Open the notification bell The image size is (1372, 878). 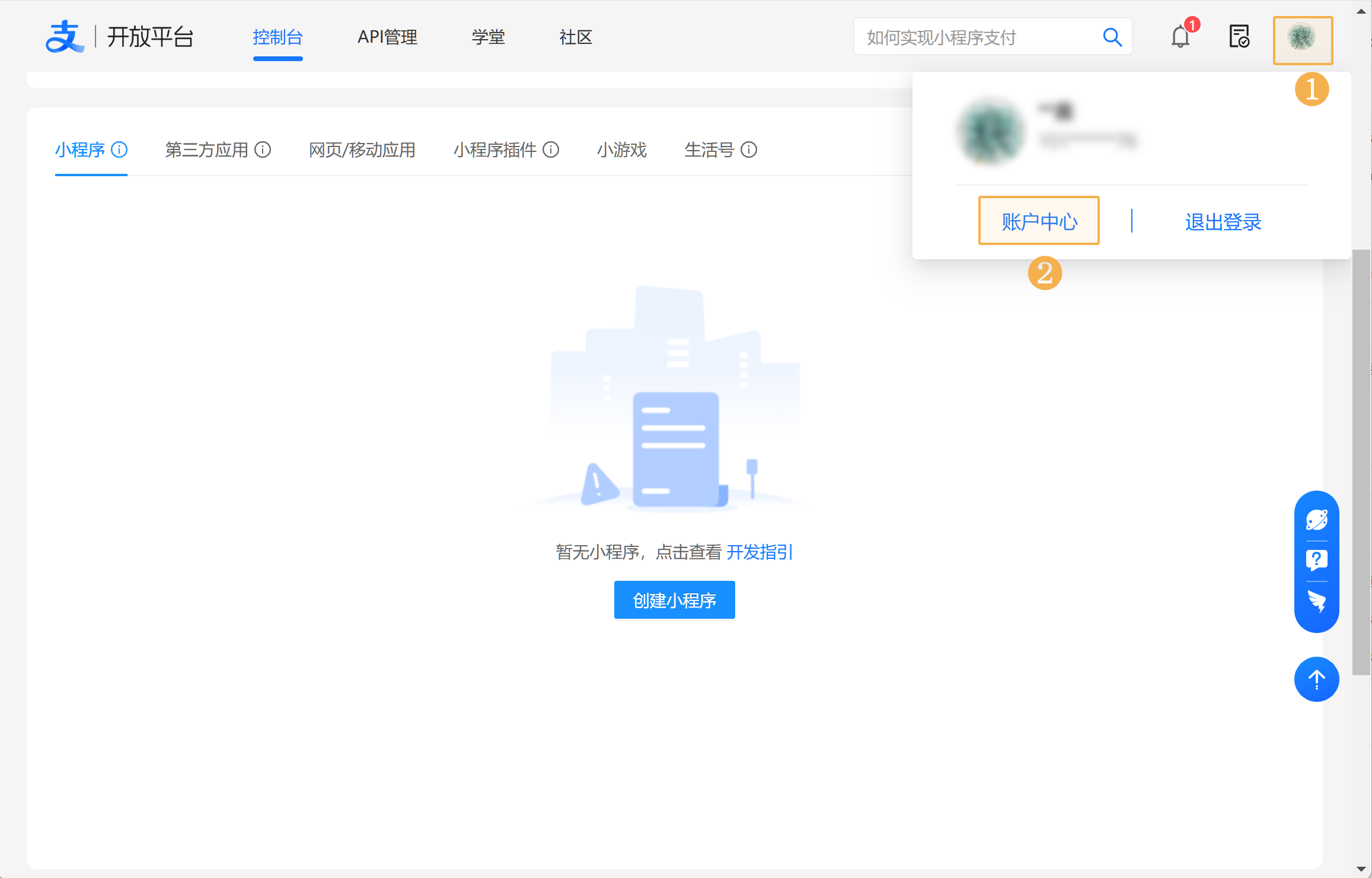pyautogui.click(x=1180, y=37)
